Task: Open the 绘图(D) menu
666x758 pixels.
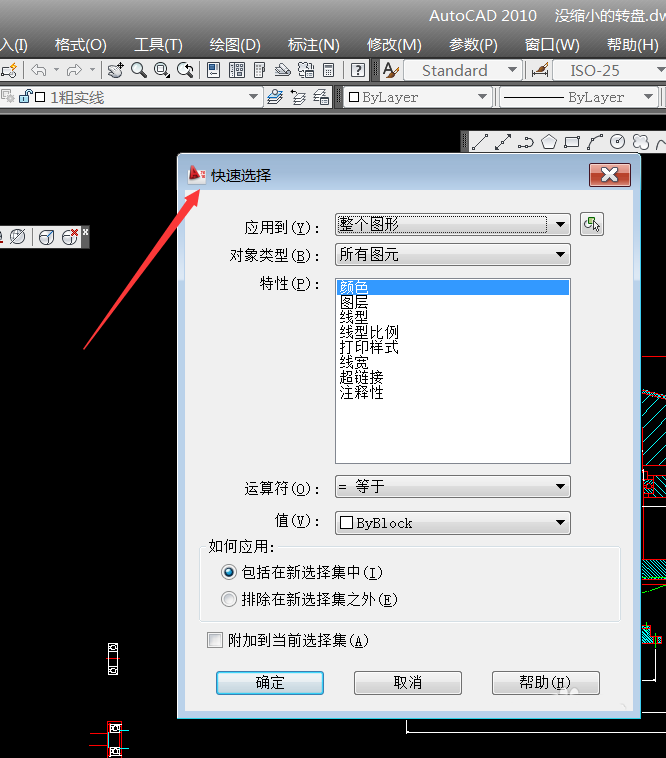Action: coord(235,45)
